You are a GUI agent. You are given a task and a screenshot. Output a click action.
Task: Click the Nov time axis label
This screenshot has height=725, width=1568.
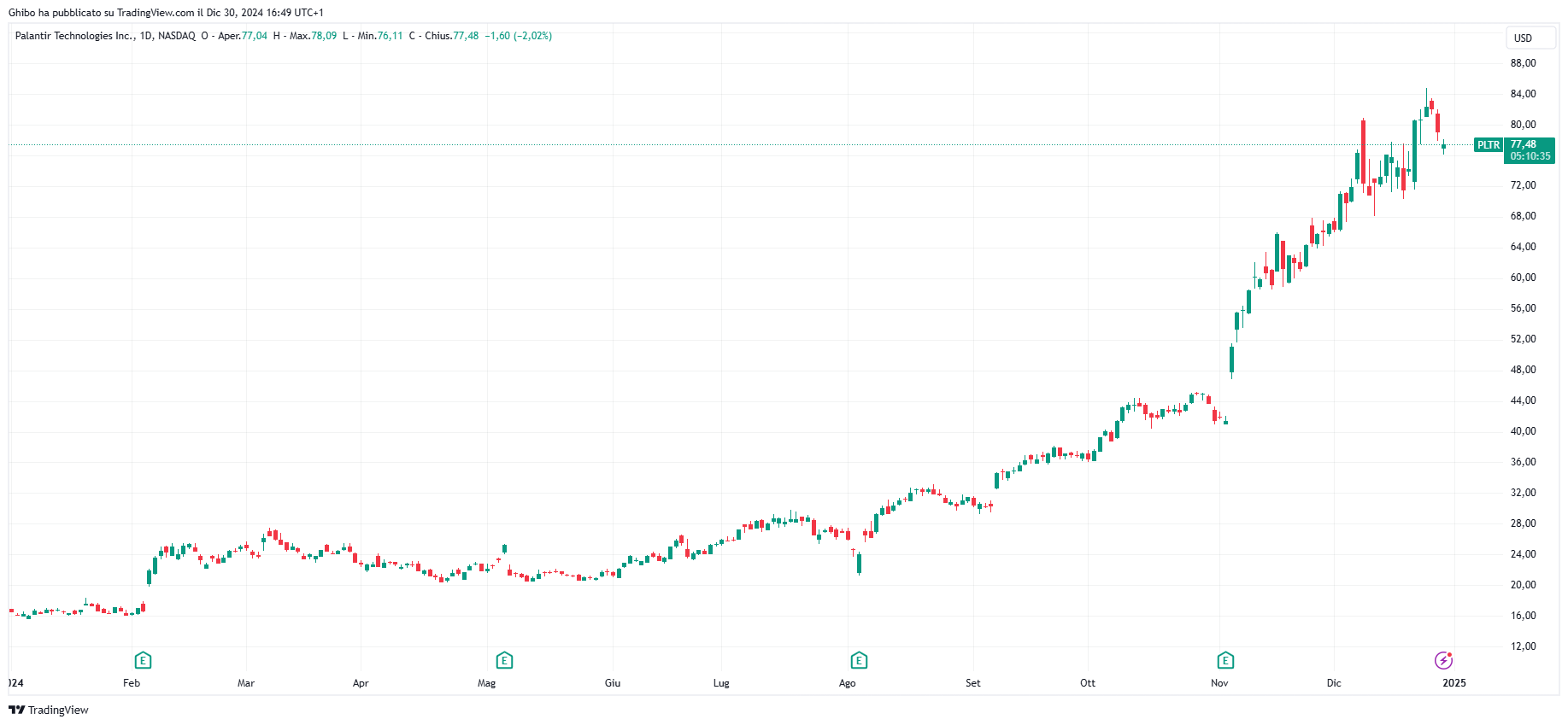1219,683
